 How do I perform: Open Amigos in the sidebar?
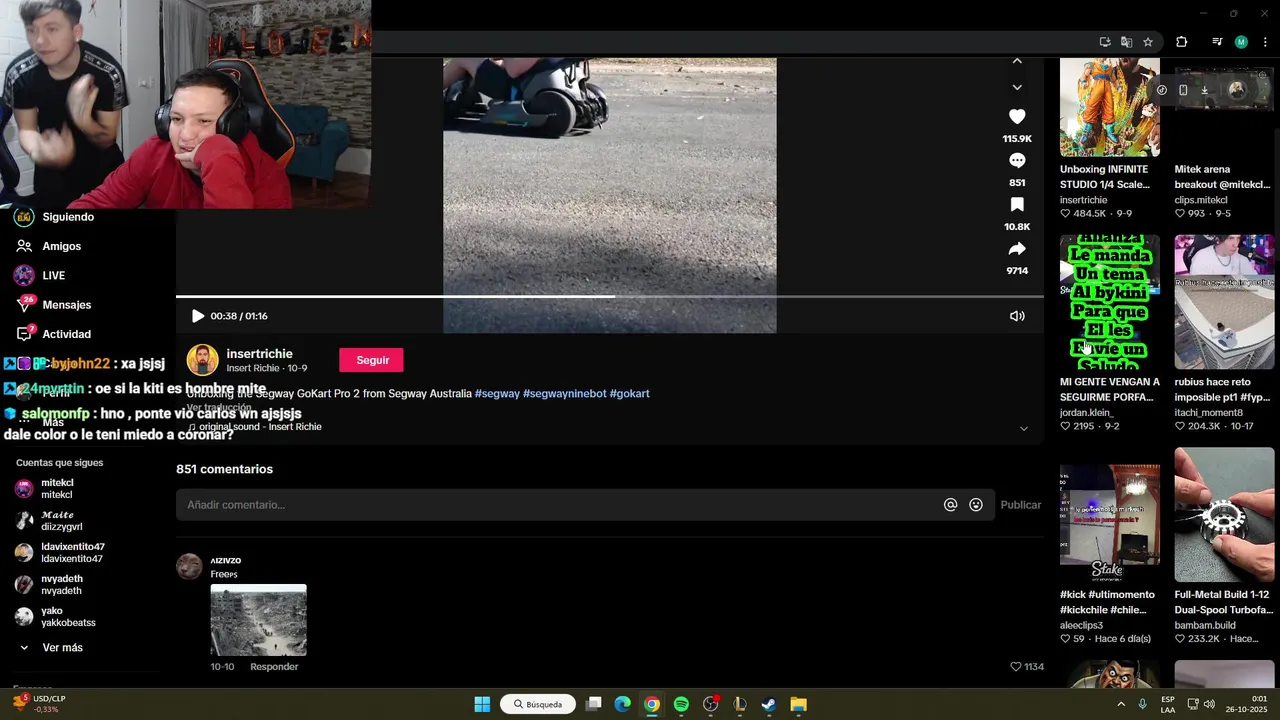pyautogui.click(x=61, y=246)
